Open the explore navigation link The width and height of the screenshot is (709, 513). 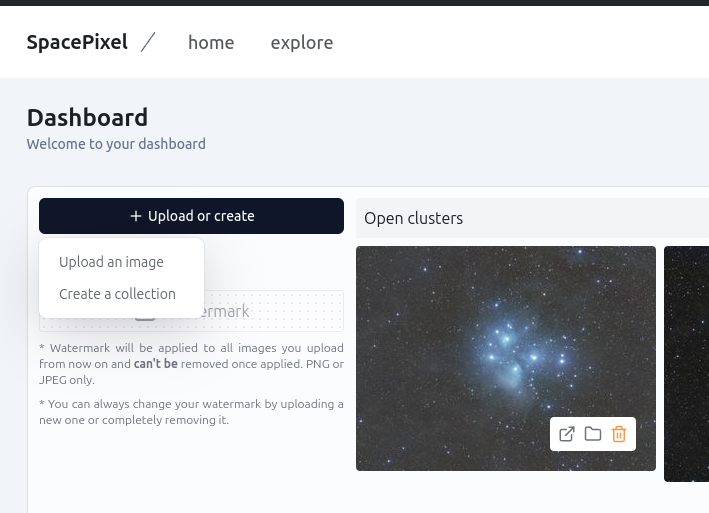pyautogui.click(x=302, y=42)
